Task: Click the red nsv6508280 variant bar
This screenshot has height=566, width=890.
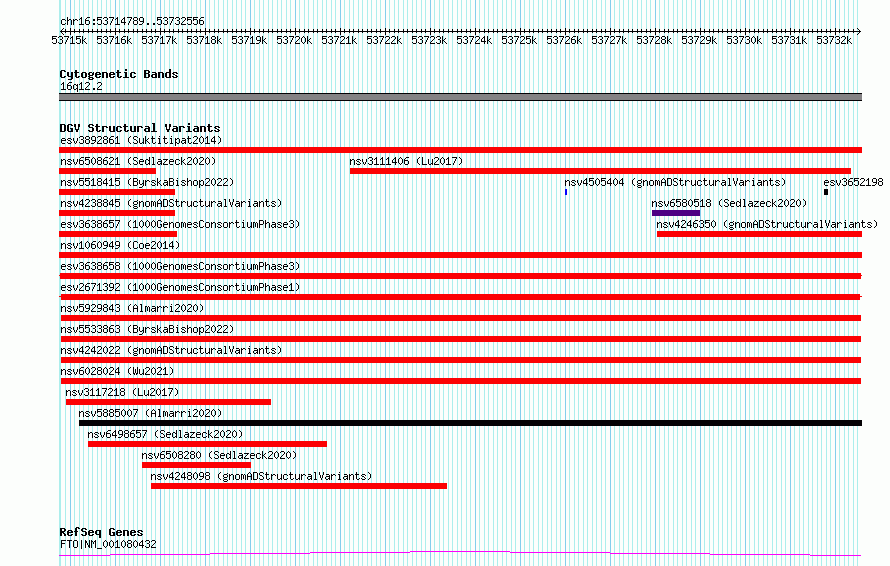Action: pyautogui.click(x=196, y=465)
